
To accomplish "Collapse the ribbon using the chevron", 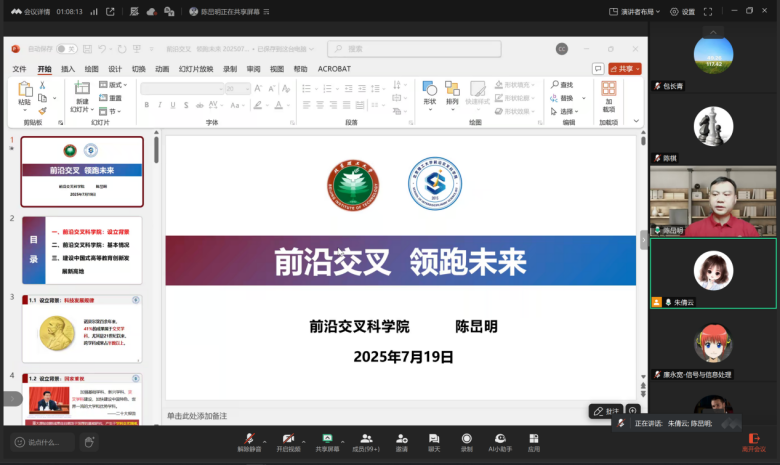I will point(636,121).
